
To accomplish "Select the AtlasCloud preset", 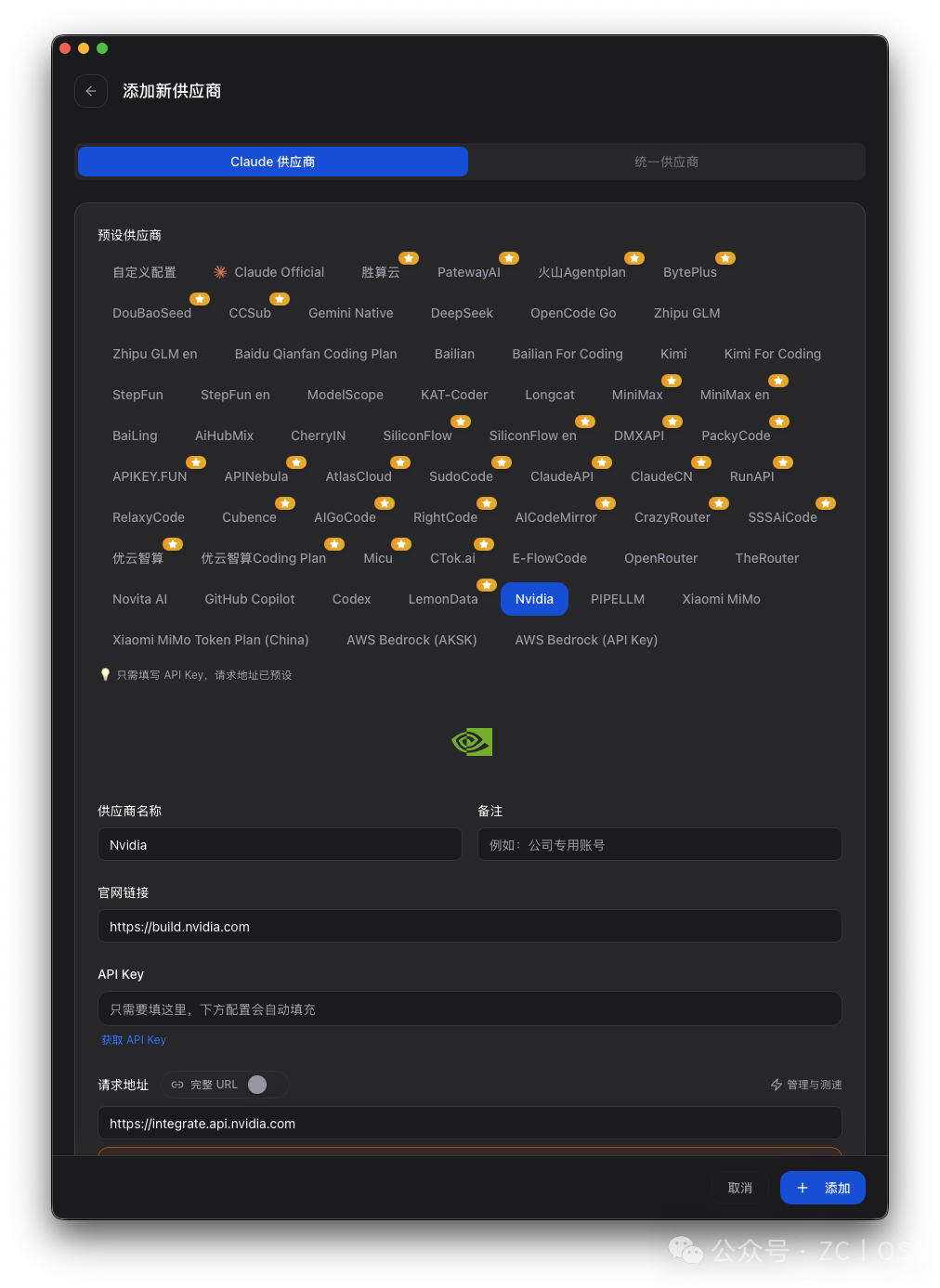I will pos(359,476).
